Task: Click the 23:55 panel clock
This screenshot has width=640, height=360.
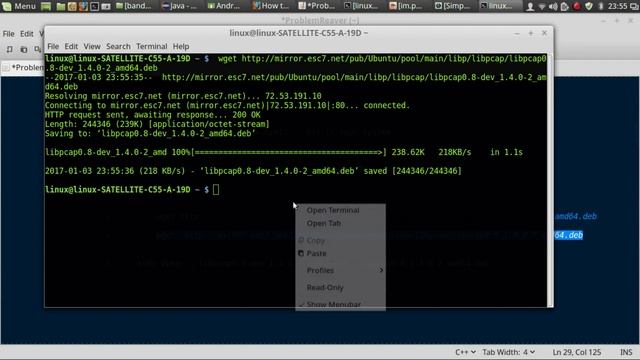Action: coord(617,6)
